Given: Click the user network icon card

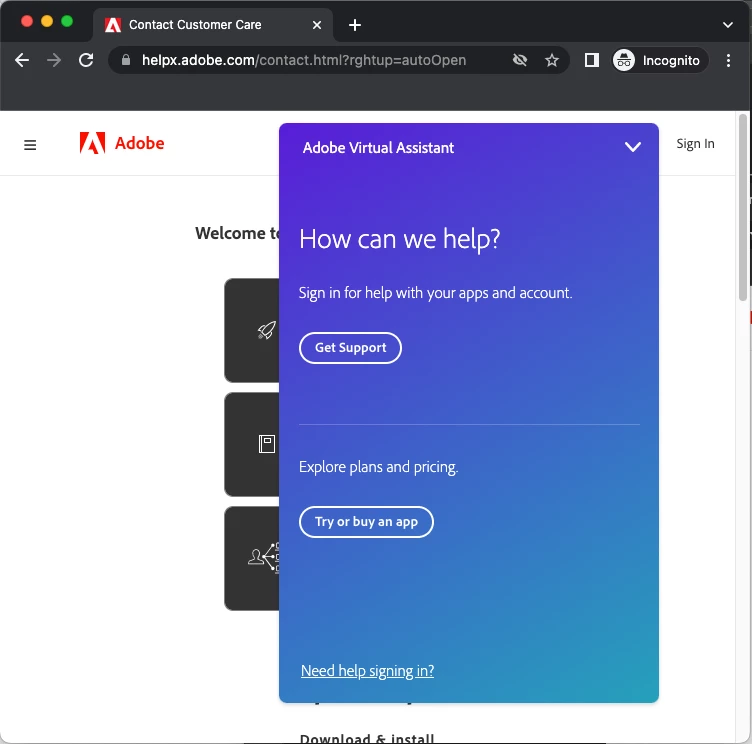Looking at the screenshot, I should (x=252, y=558).
